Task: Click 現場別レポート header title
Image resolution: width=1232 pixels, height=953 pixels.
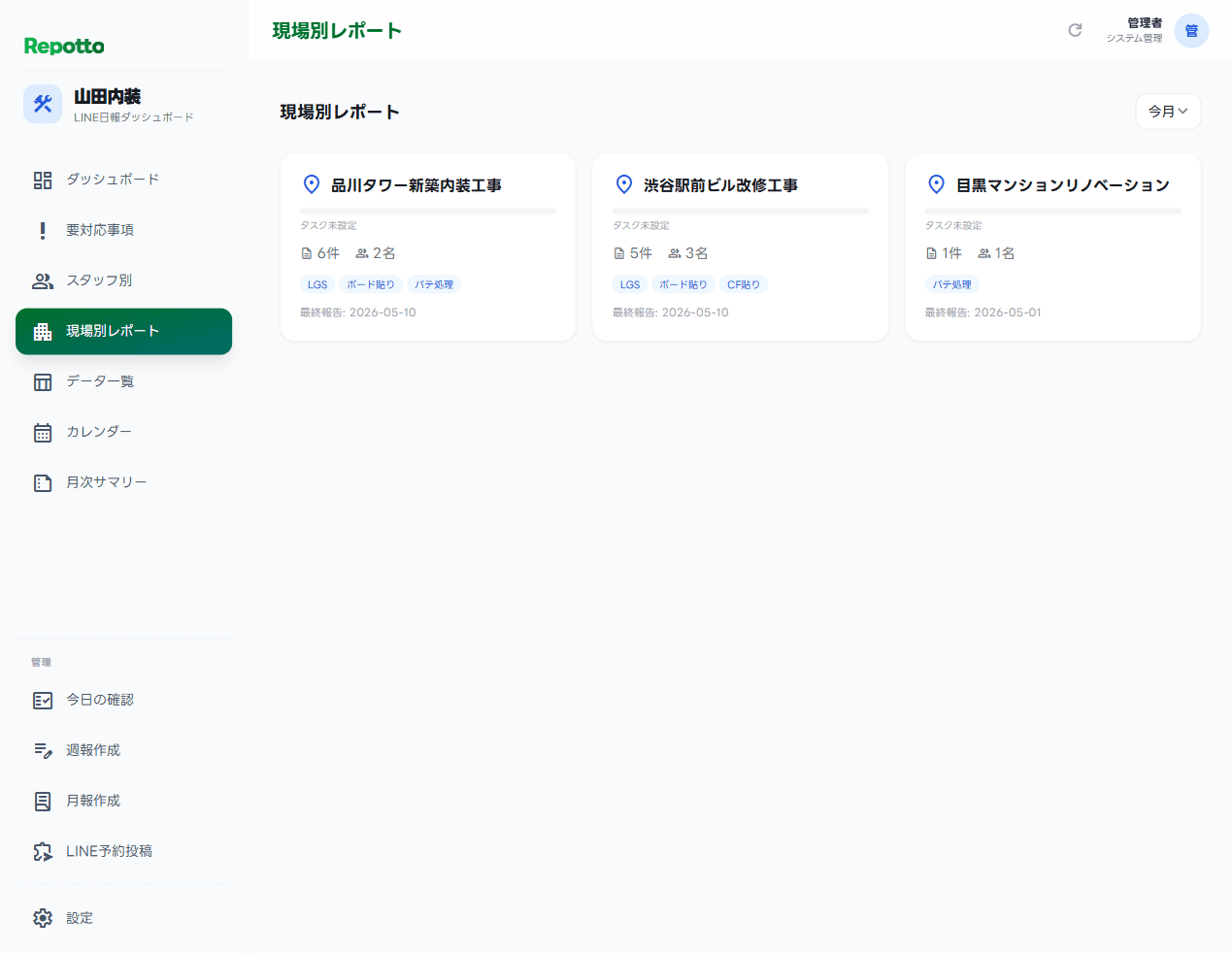Action: [x=337, y=31]
